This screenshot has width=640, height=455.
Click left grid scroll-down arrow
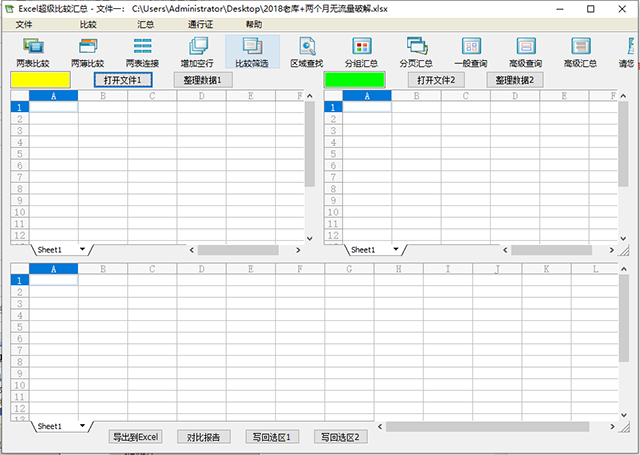310,239
